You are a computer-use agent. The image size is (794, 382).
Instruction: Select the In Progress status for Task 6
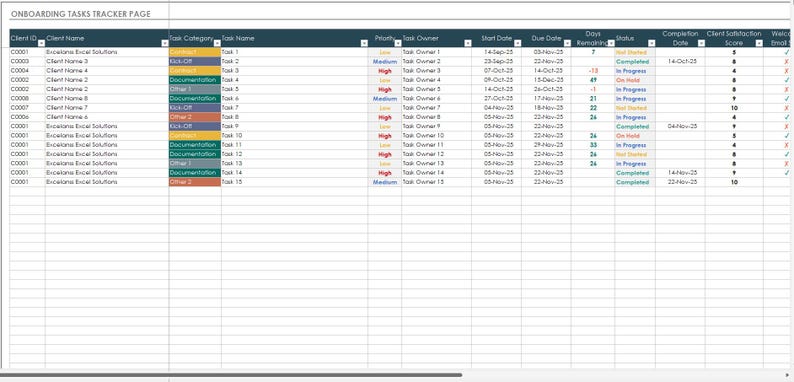[x=635, y=99]
